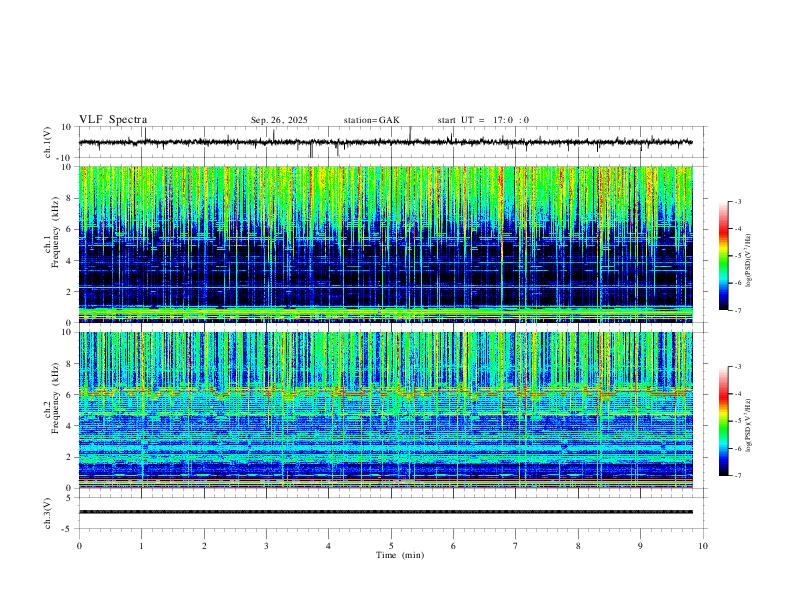Screen dimensions: 792x612
Task: Click the 'VLF Spectra' title text
Action: click(x=113, y=120)
